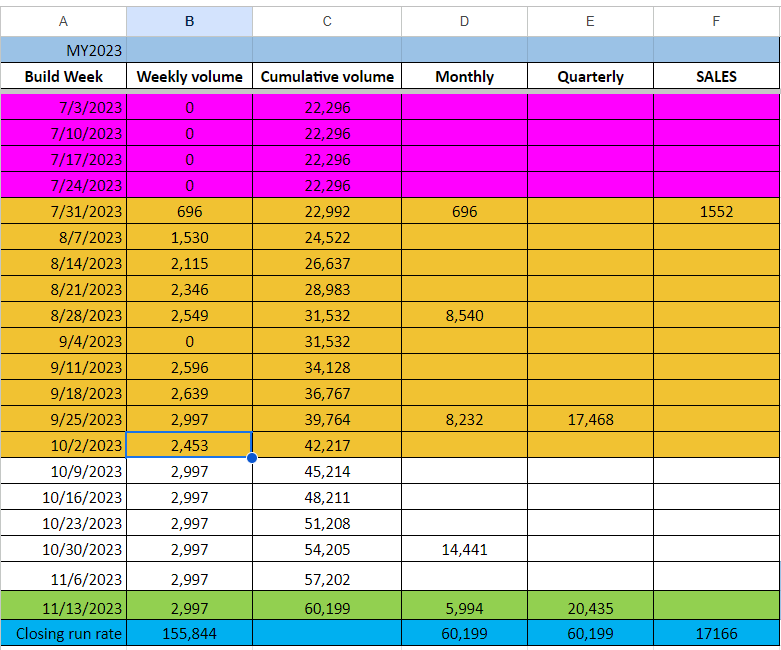This screenshot has width=781, height=650.
Task: Click column F header
Action: point(716,21)
